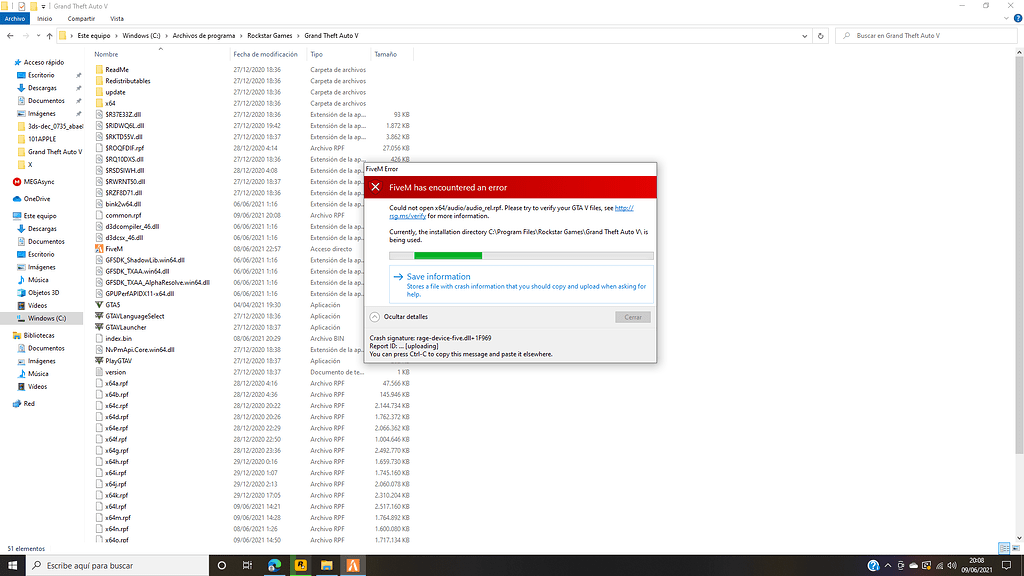The height and width of the screenshot is (576, 1024).
Task: Go back using the back navigation arrow
Action: click(10, 35)
